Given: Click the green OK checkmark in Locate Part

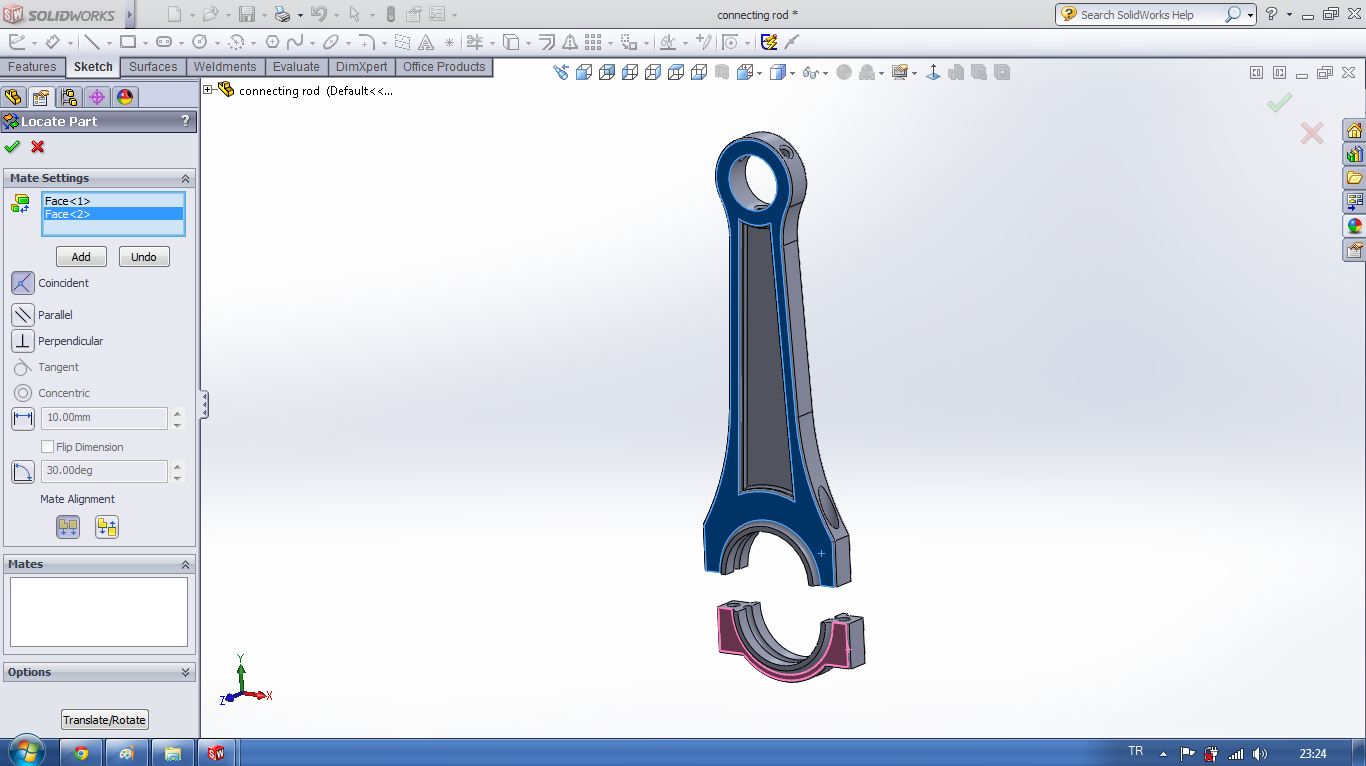Looking at the screenshot, I should 12,147.
